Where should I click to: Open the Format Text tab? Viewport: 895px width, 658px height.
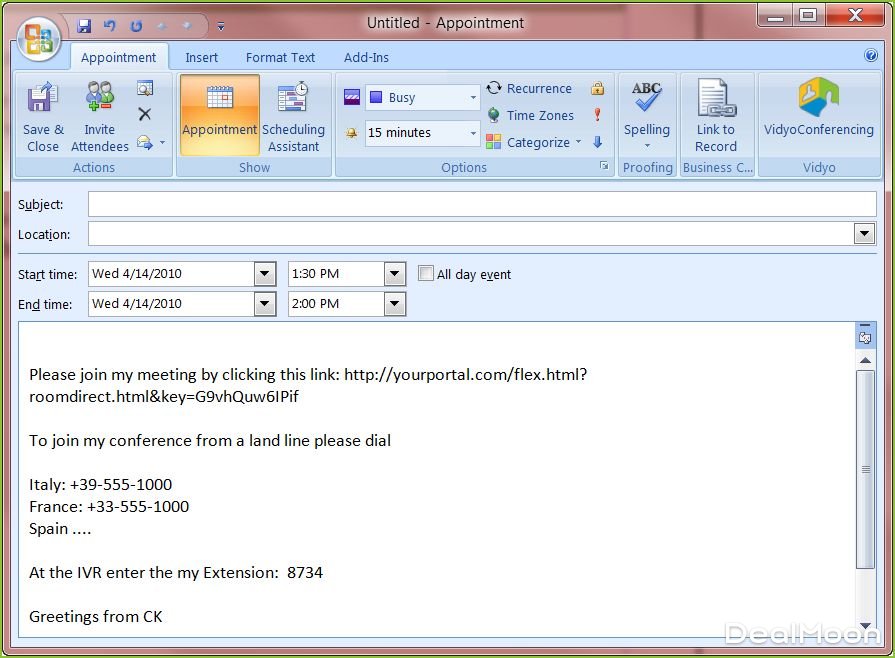(280, 58)
